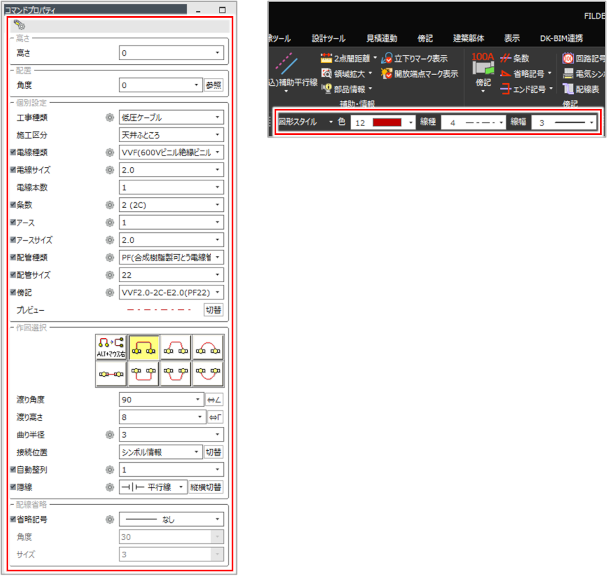The image size is (607, 576).
Task: Click the gear icon beside 工事種類
Action: (110, 117)
